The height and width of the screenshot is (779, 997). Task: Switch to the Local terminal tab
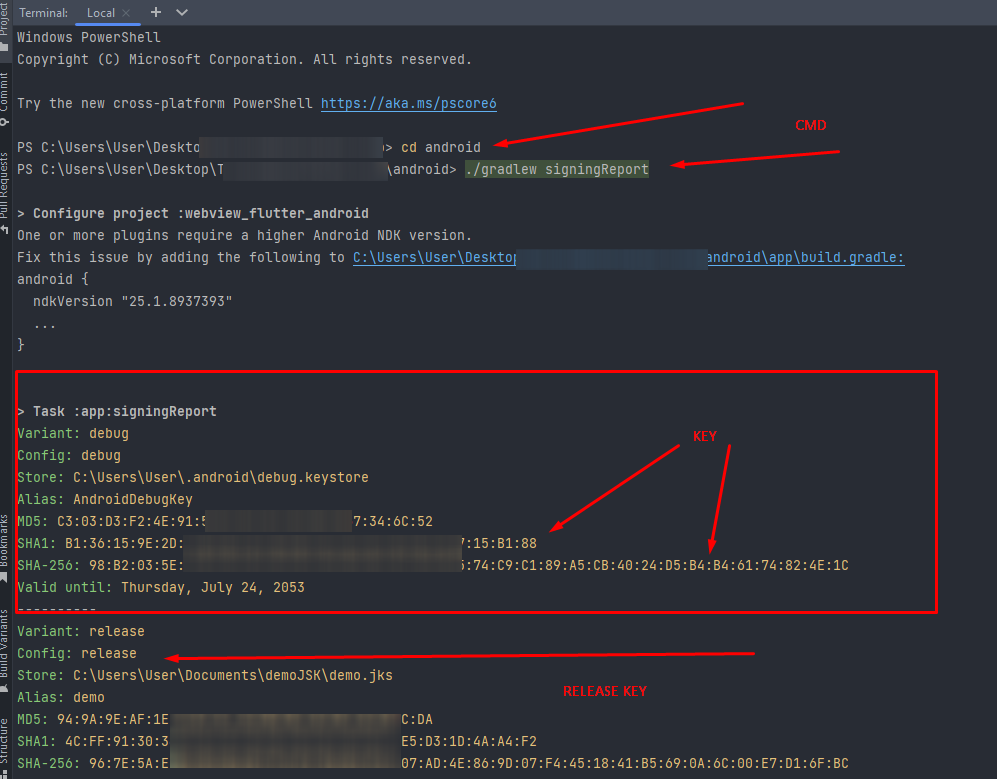[x=101, y=13]
